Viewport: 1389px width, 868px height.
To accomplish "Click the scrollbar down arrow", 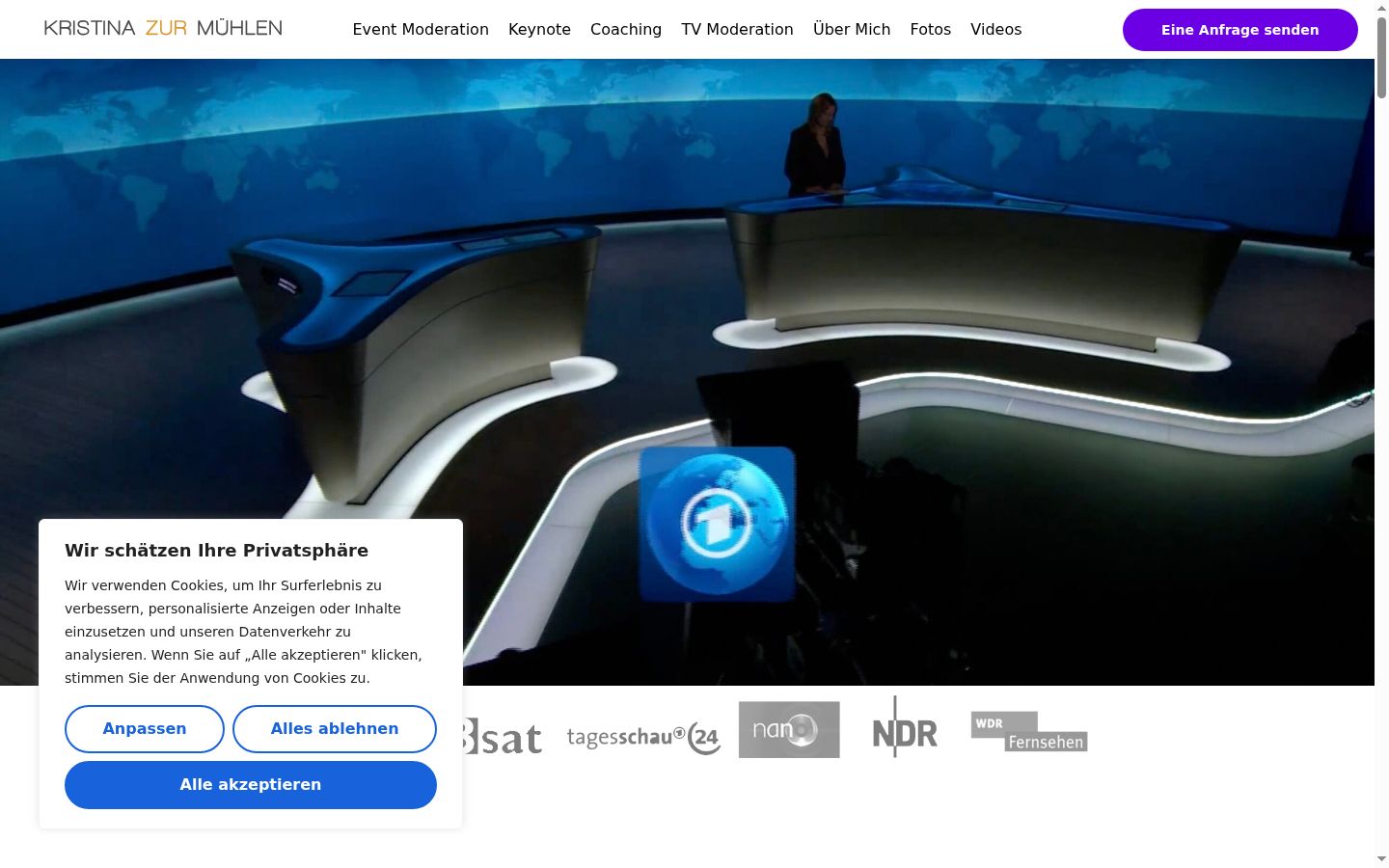I will [x=1381, y=858].
